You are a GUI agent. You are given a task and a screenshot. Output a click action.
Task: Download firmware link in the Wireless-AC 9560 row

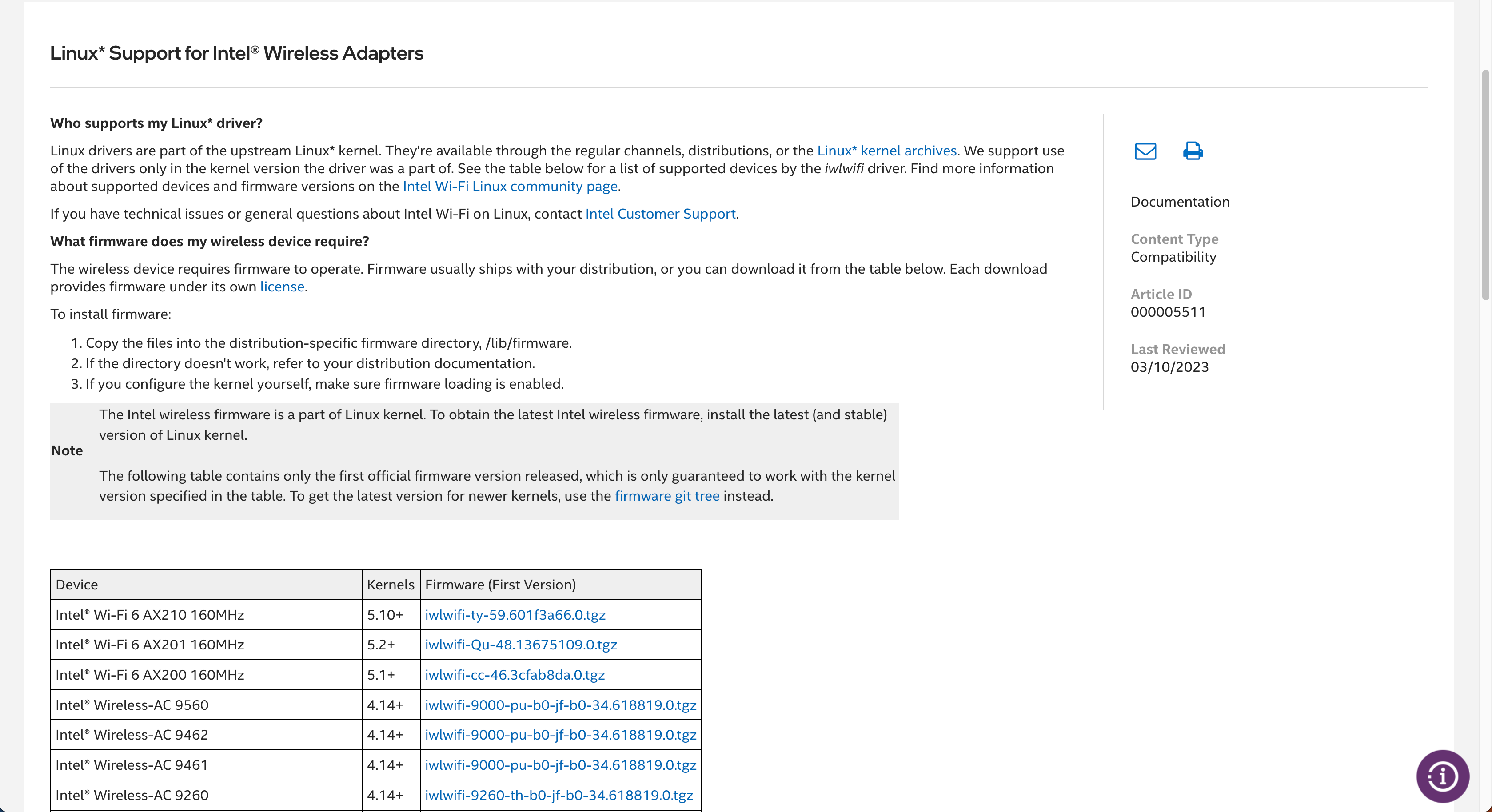pyautogui.click(x=561, y=705)
